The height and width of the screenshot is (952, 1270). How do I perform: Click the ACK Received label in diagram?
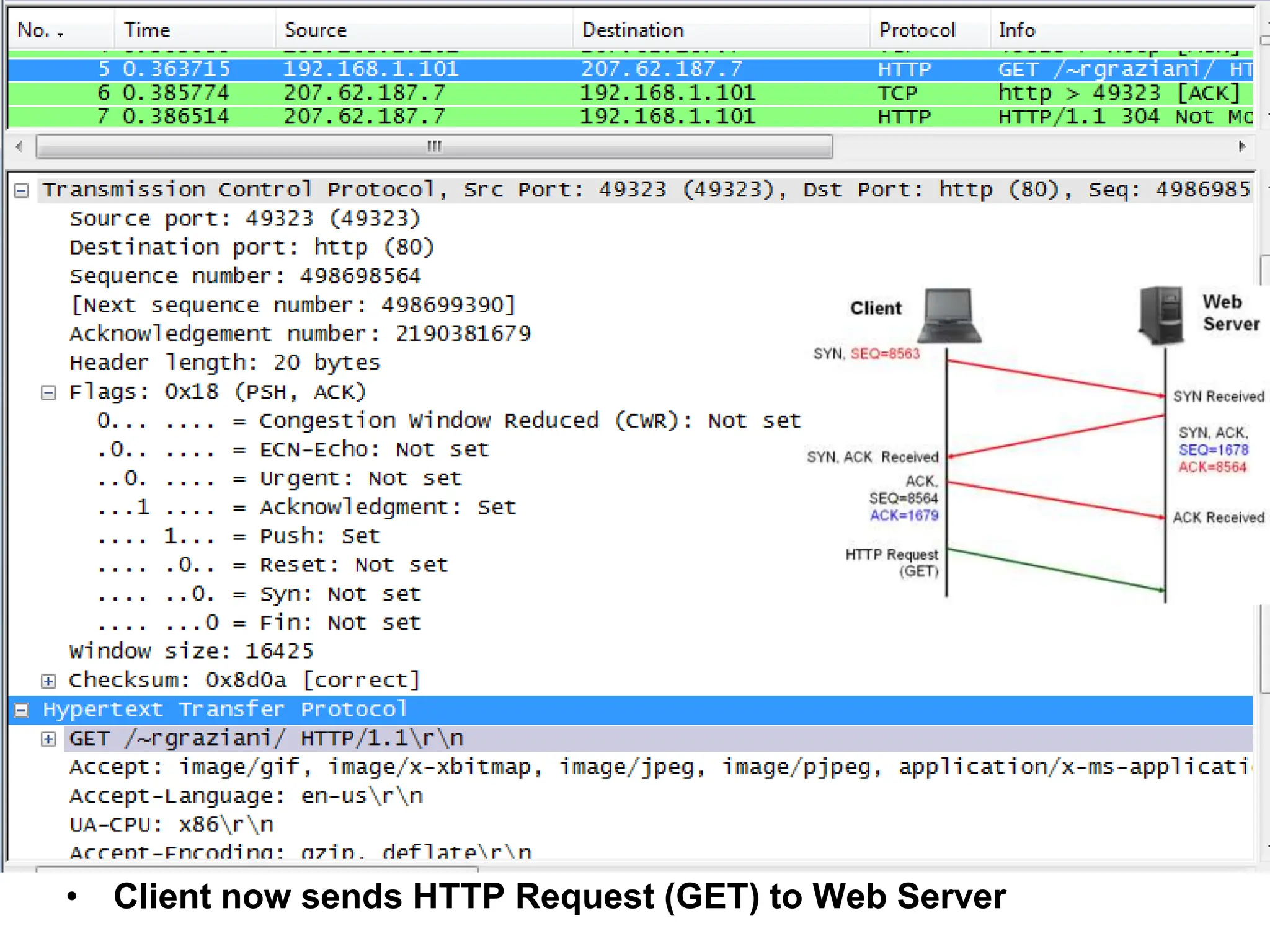pyautogui.click(x=1219, y=518)
